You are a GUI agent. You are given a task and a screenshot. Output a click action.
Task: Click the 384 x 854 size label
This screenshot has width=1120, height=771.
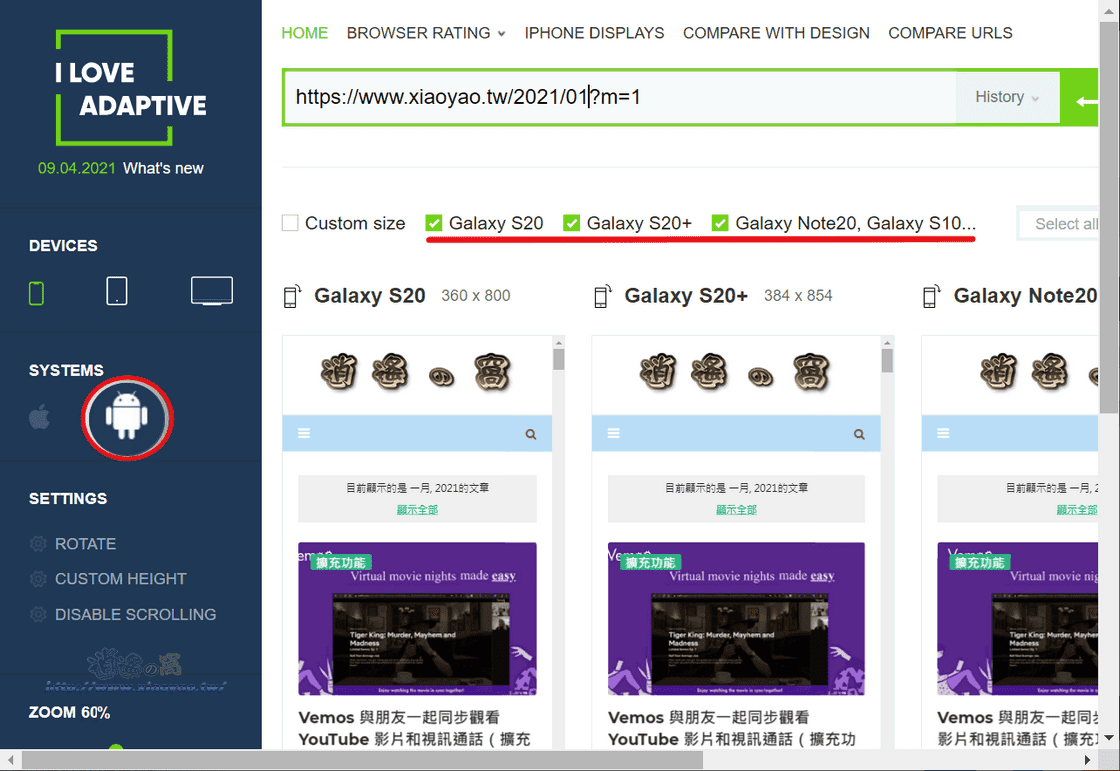pos(799,296)
